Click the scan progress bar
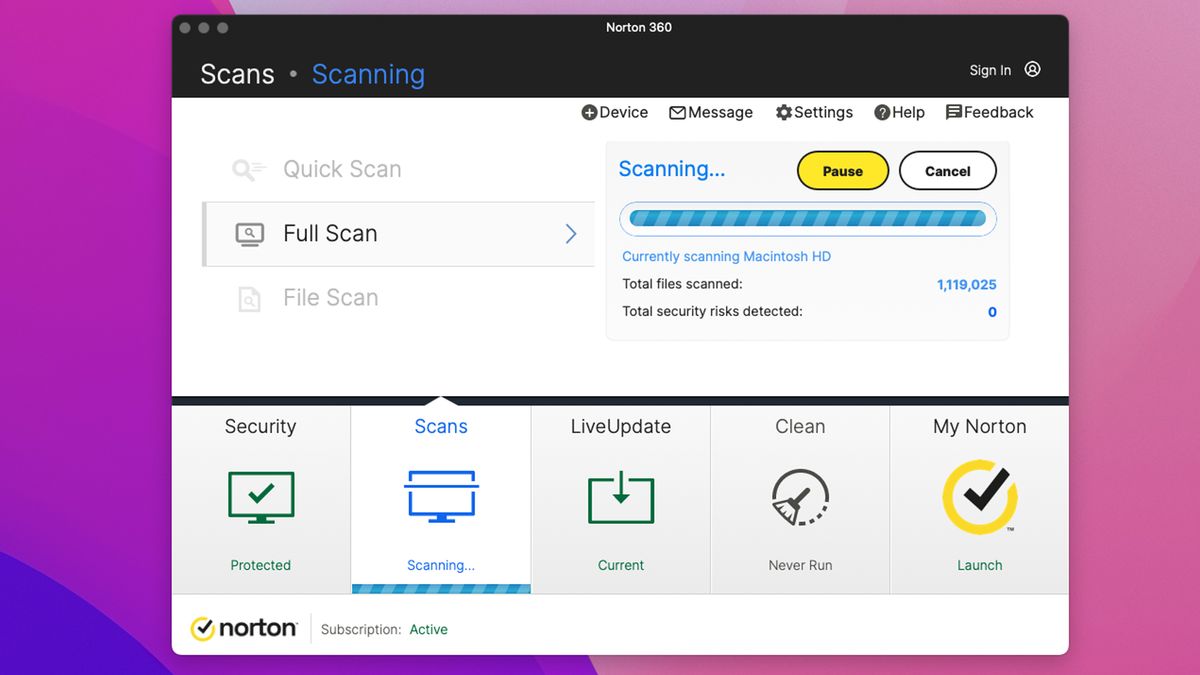The width and height of the screenshot is (1200, 675). pos(807,219)
